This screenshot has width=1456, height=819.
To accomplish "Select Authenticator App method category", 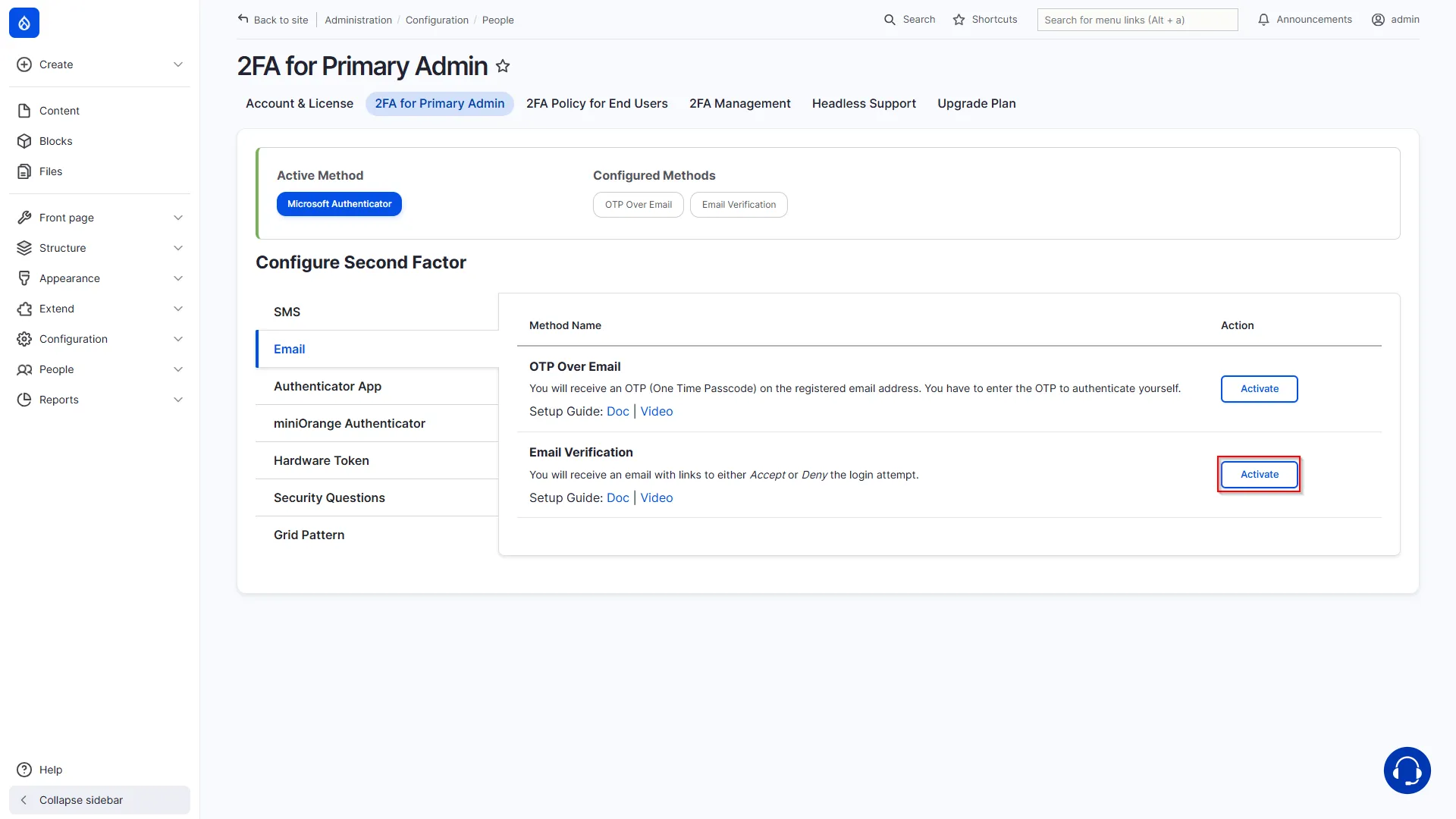I will [377, 386].
